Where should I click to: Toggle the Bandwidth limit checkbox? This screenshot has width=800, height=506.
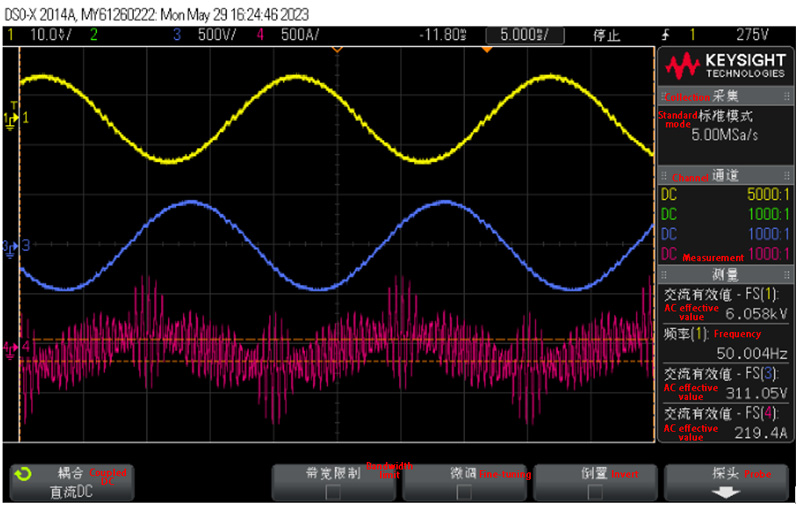tap(333, 492)
